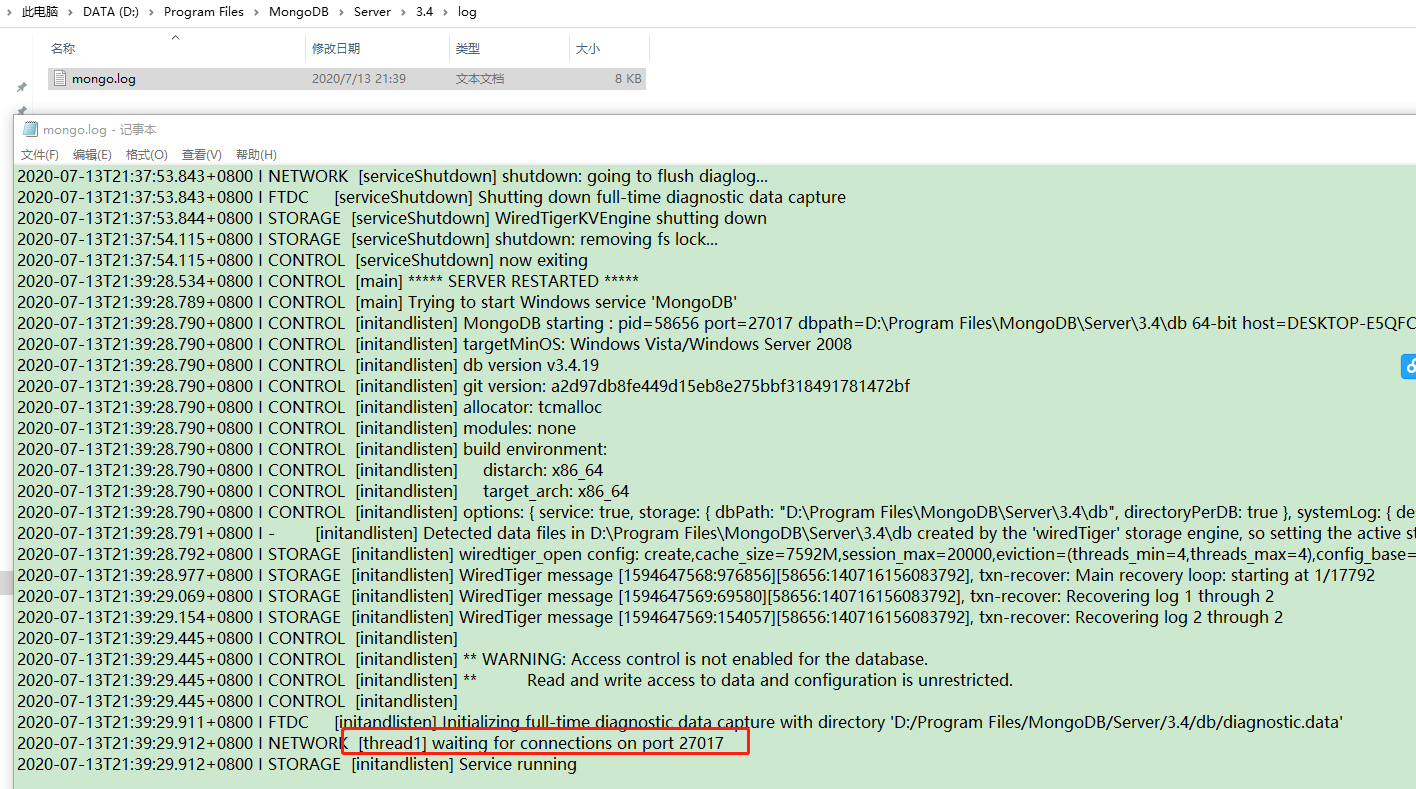
Task: Click the mongo.log text document icon in Explorer
Action: coord(62,78)
